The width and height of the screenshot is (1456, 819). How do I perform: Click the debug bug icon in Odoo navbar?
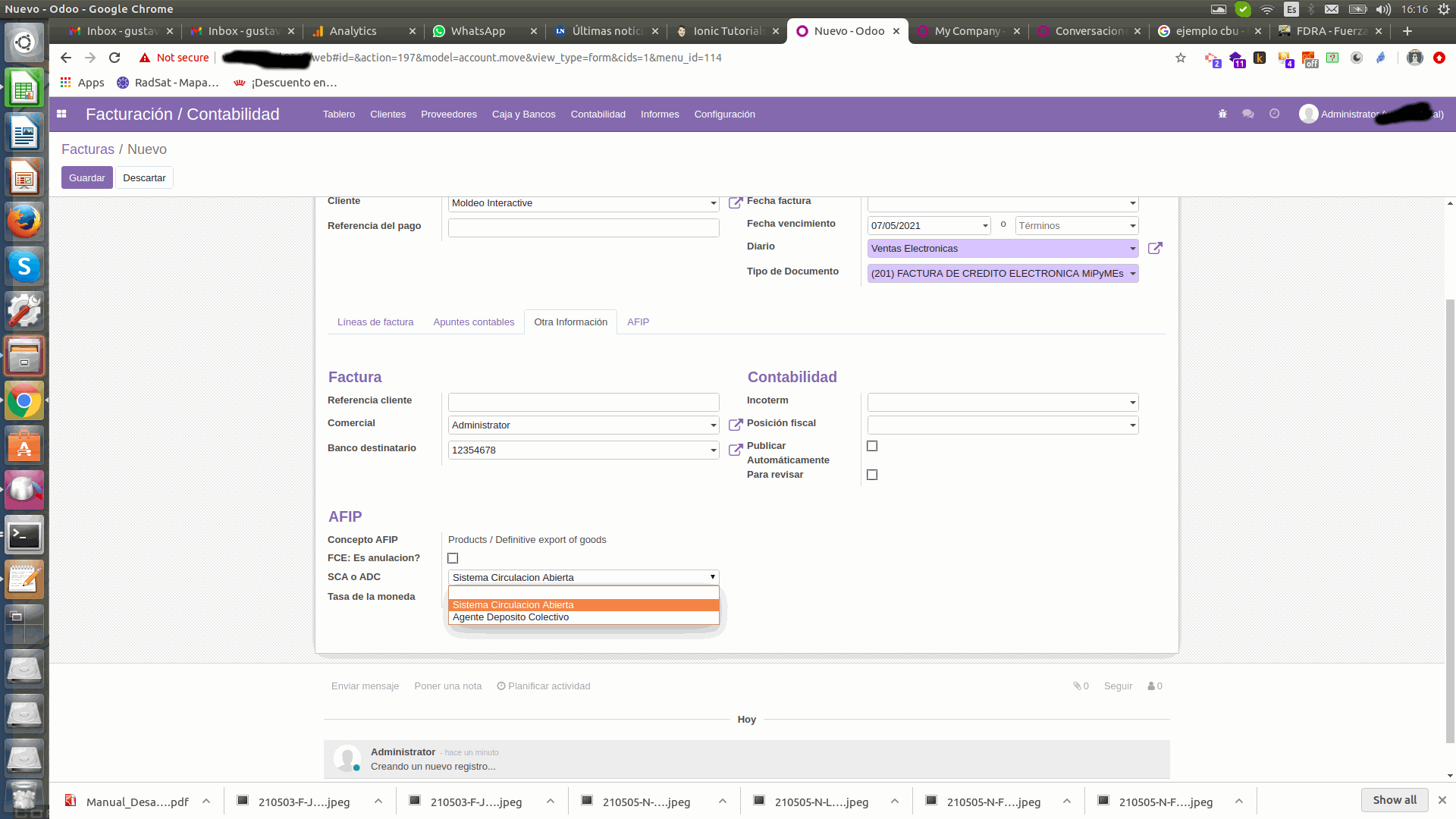1222,114
